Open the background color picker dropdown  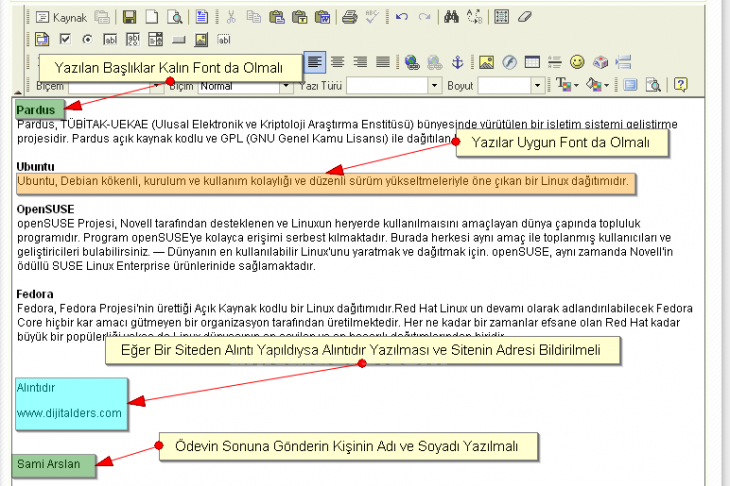pyautogui.click(x=597, y=85)
